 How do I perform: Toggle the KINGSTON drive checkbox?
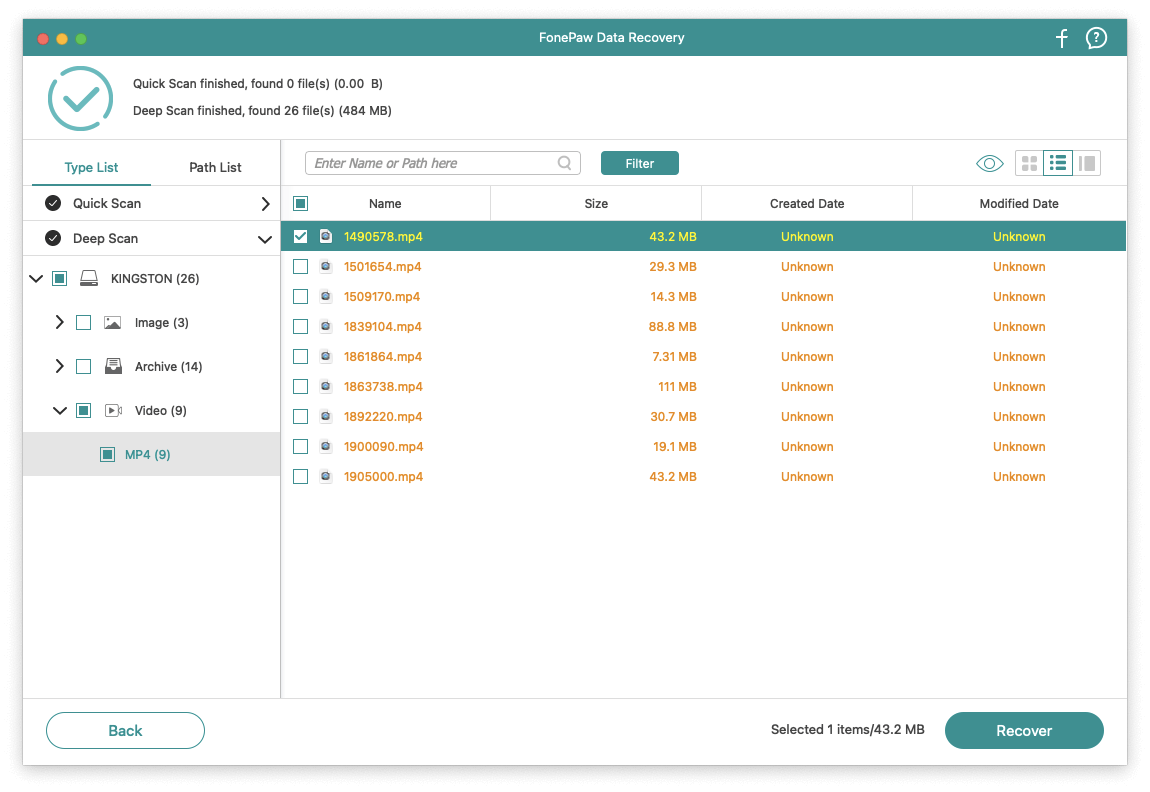(60, 279)
